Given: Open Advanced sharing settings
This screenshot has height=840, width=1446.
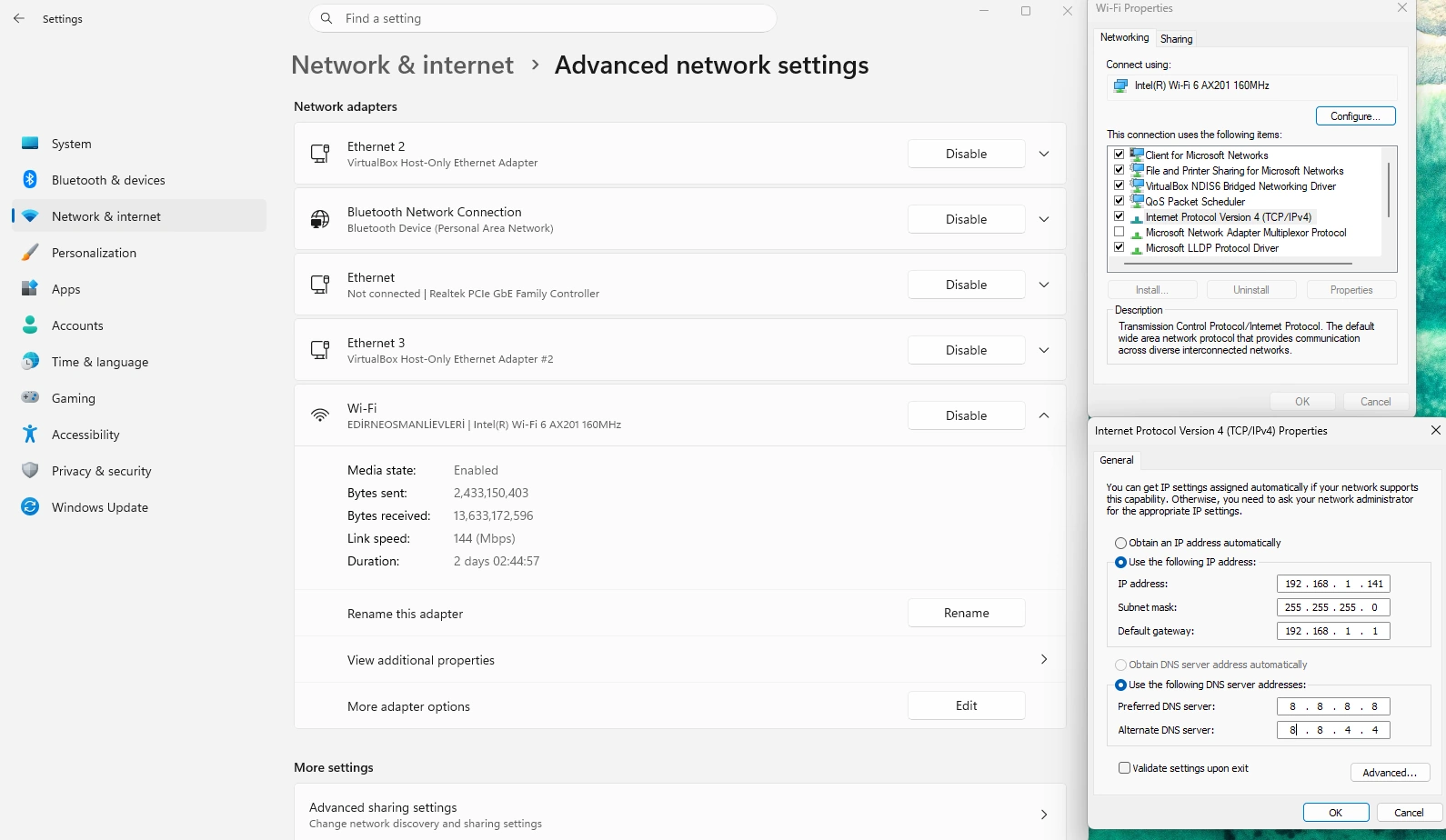Looking at the screenshot, I should tap(679, 815).
